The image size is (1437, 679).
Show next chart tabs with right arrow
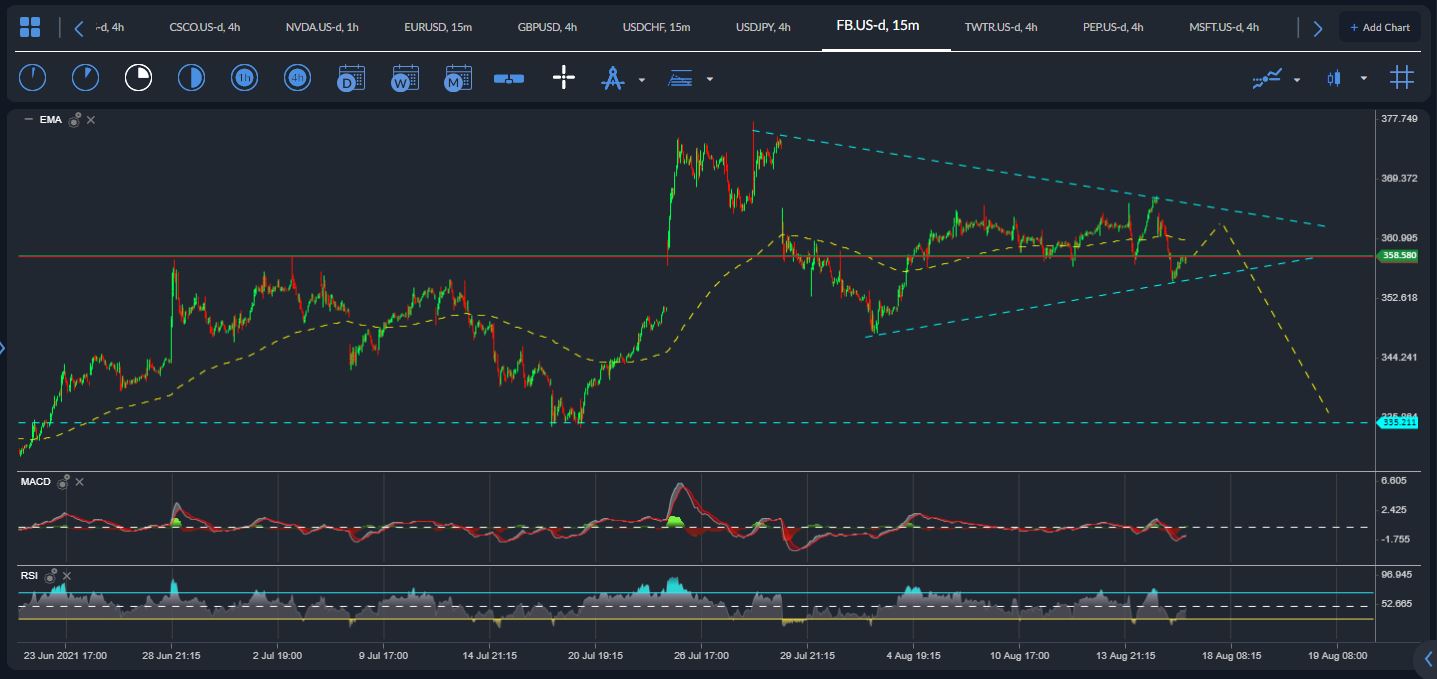1318,28
